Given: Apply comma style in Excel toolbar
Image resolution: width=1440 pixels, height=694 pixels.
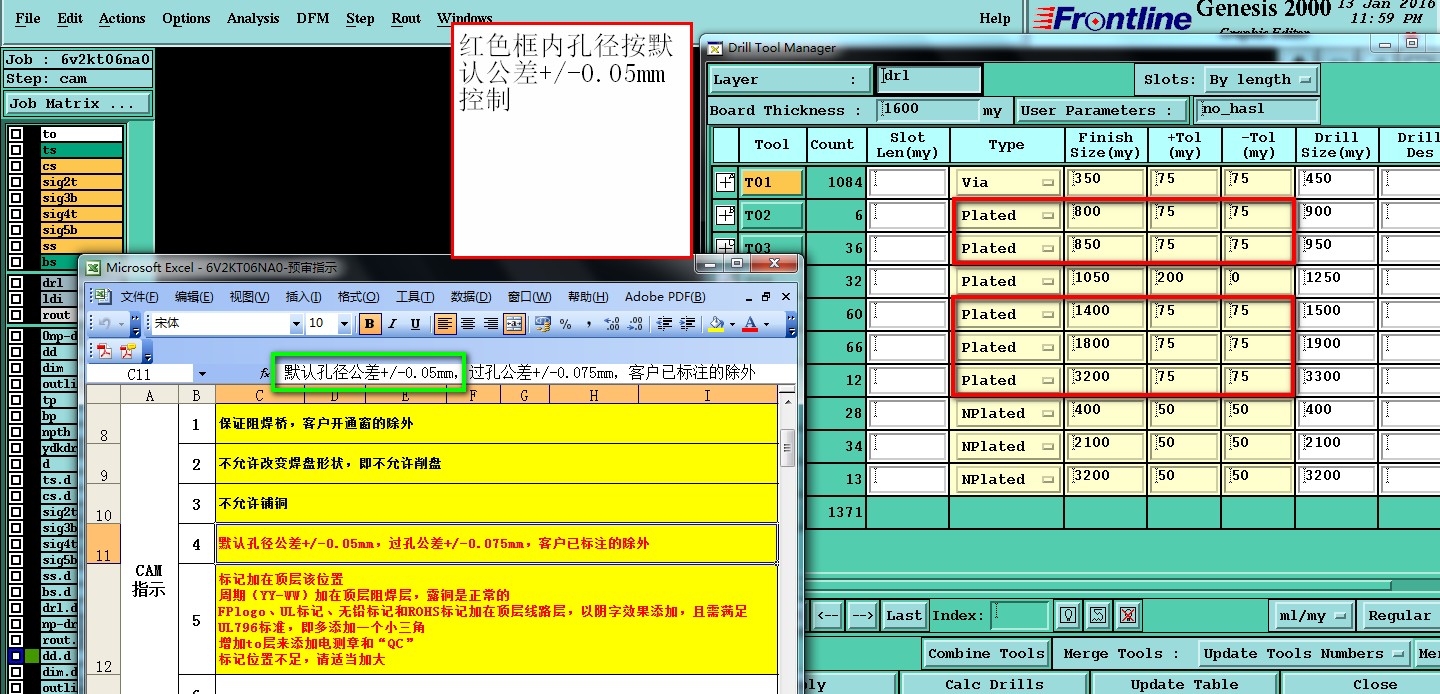Looking at the screenshot, I should (589, 324).
